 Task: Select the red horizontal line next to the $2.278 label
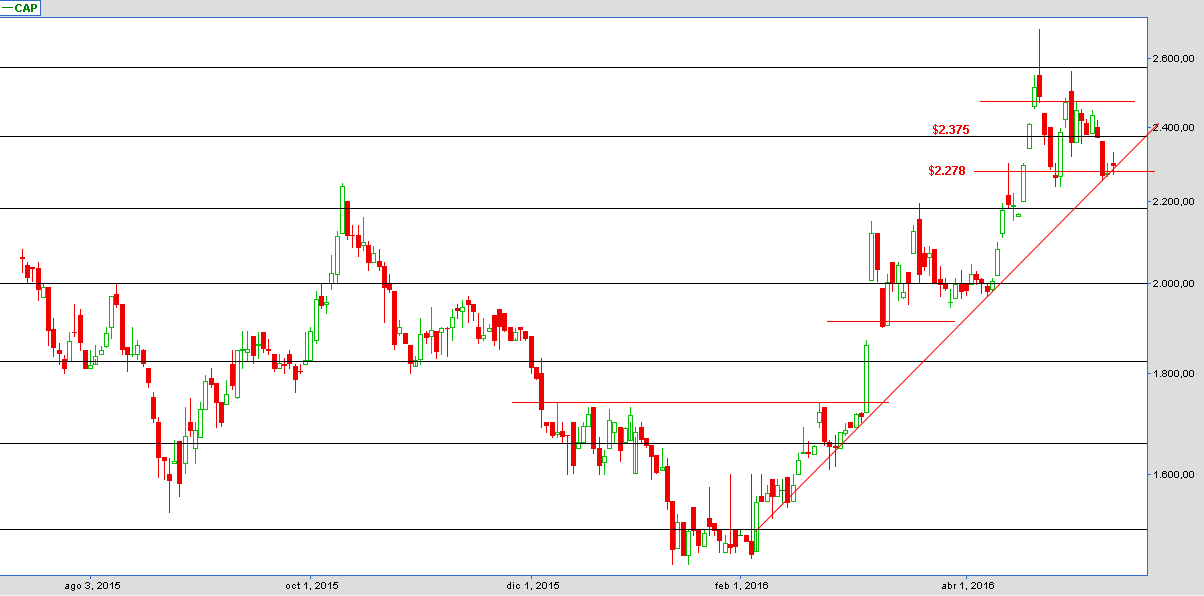click(1064, 171)
